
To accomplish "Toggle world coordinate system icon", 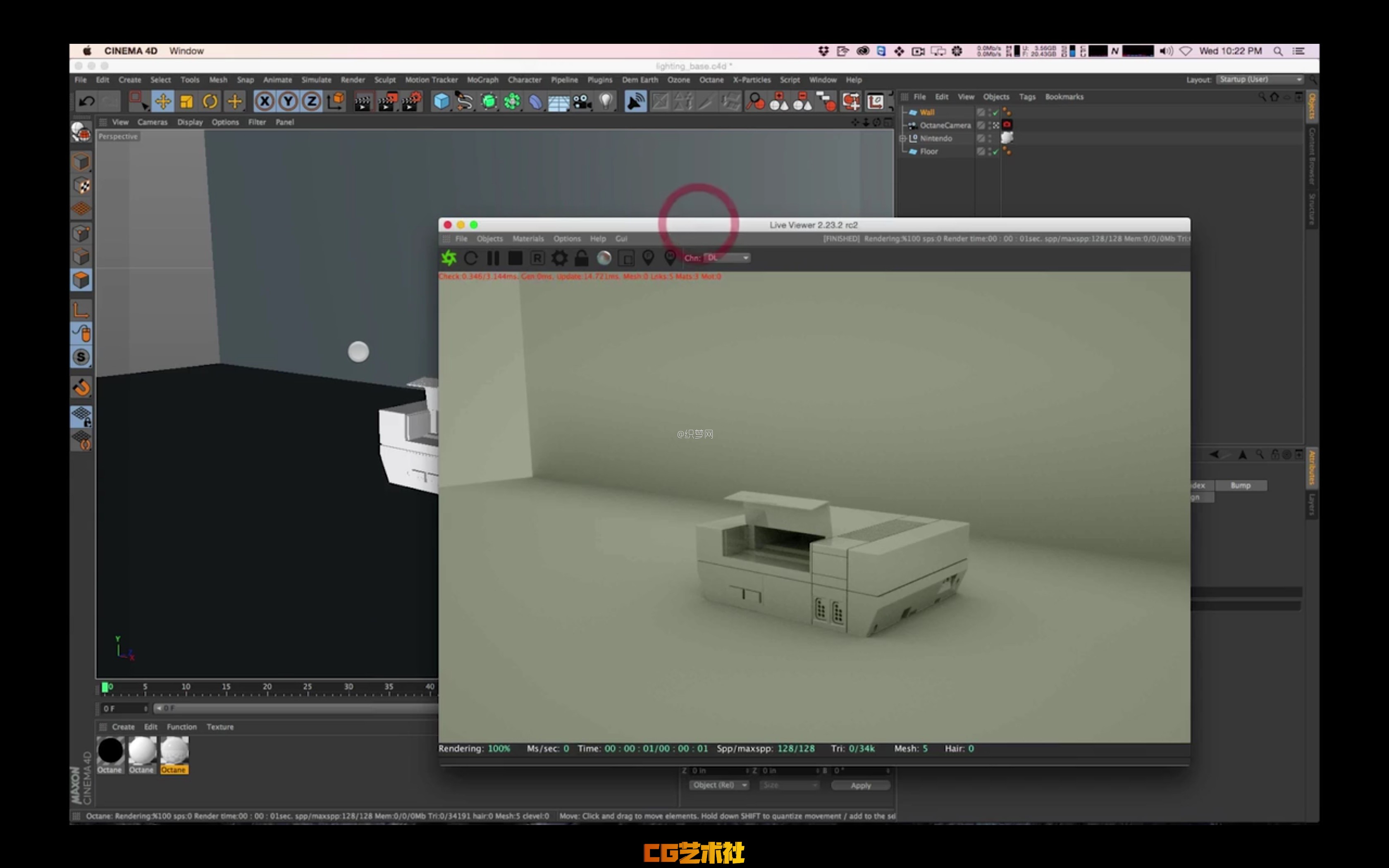I will click(335, 102).
